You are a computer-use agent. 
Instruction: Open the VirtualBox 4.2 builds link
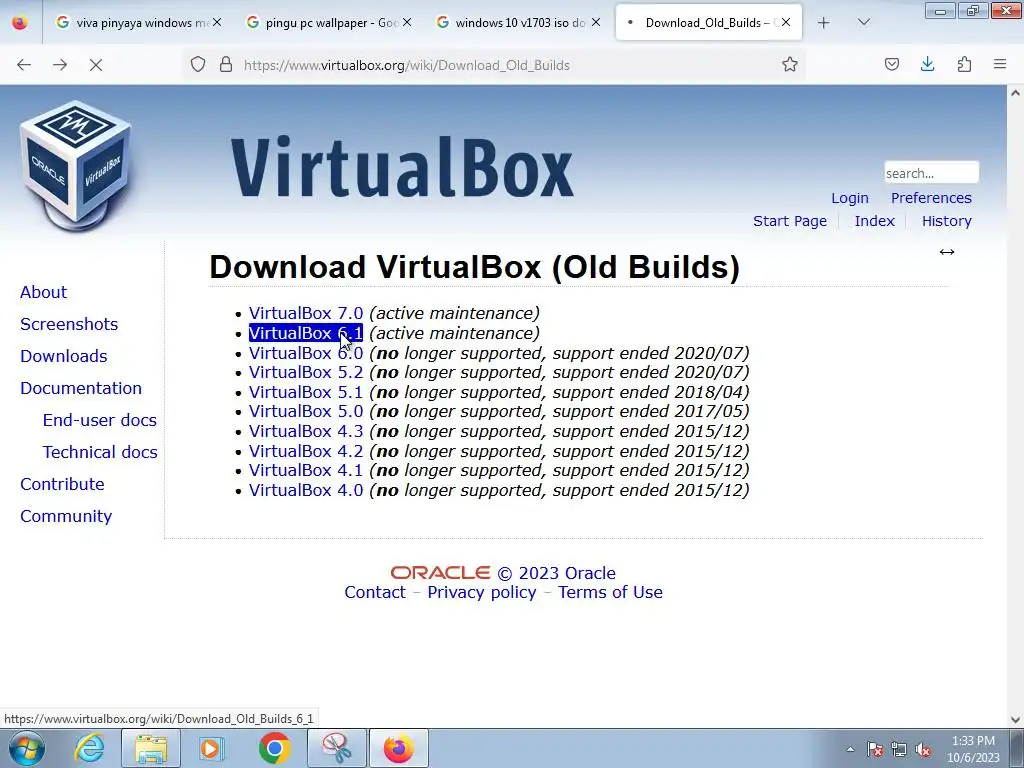click(x=306, y=451)
